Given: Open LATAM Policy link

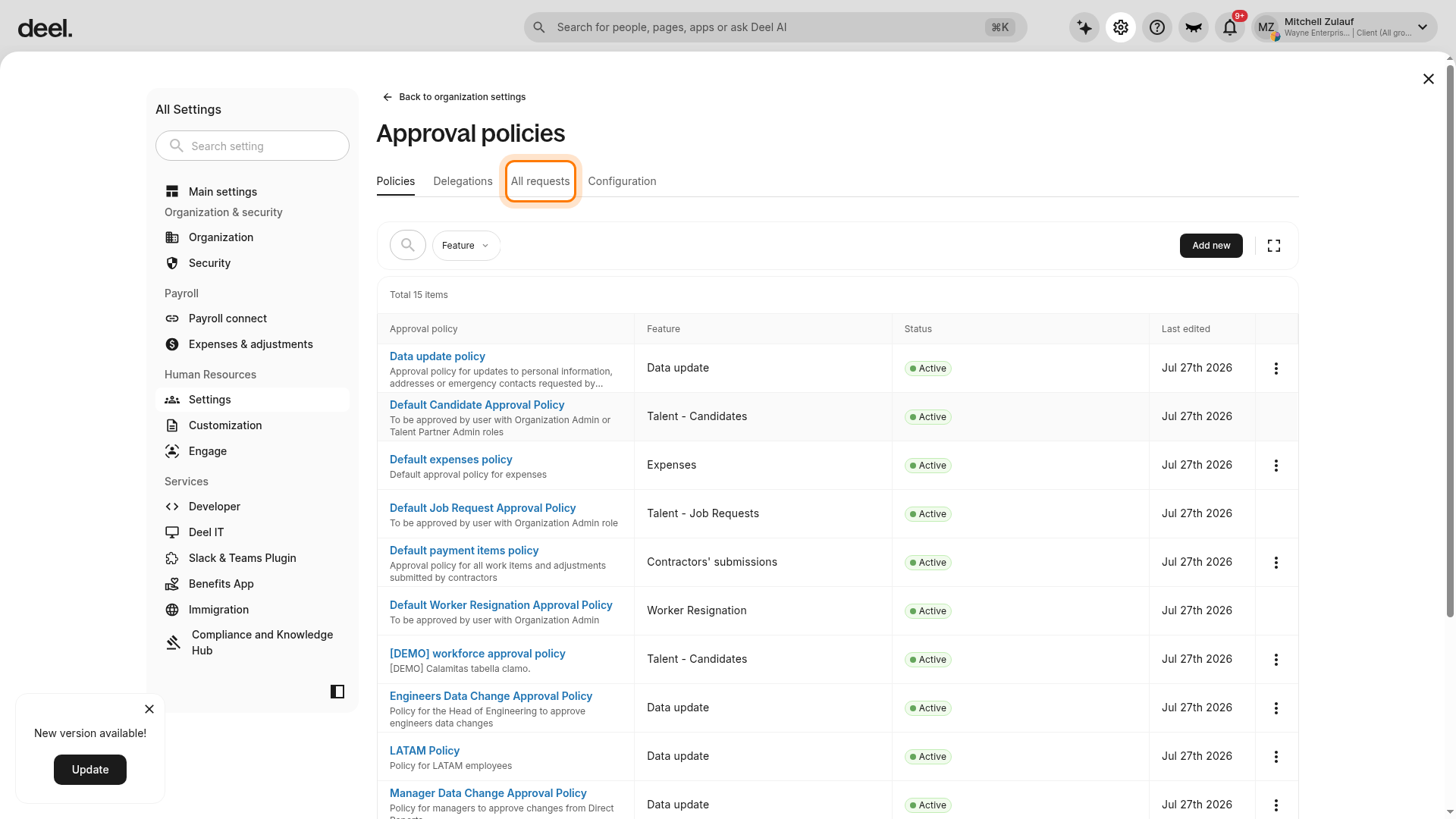Looking at the screenshot, I should 425,751.
